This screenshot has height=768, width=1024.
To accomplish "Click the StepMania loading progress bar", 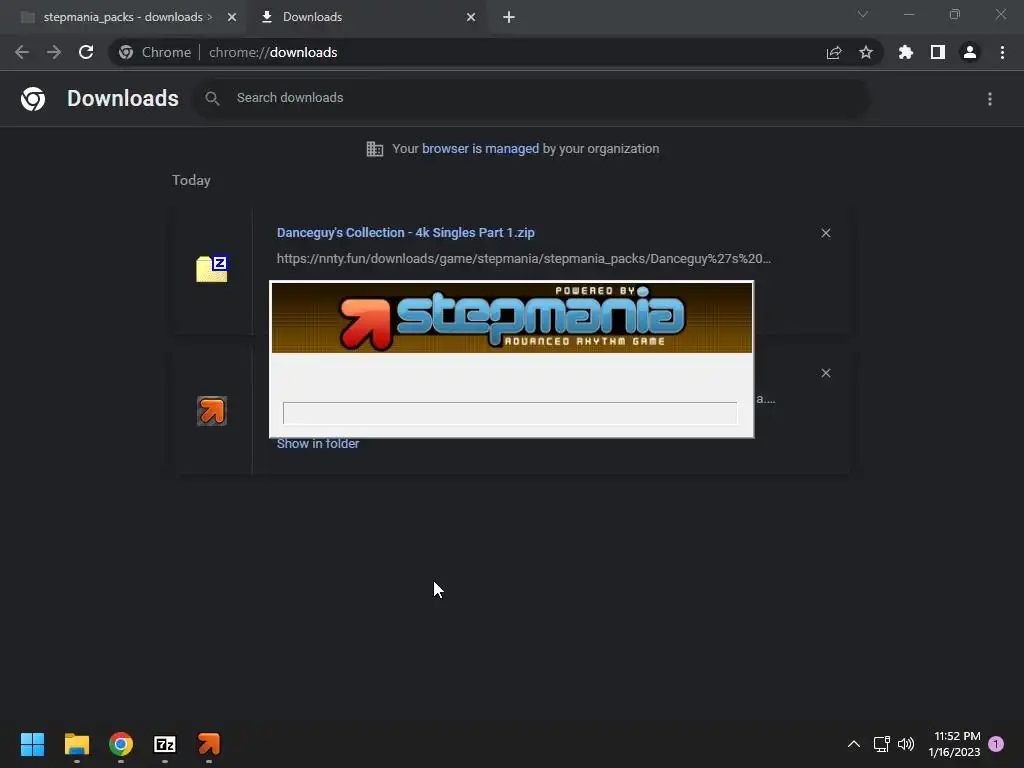I will tap(510, 413).
